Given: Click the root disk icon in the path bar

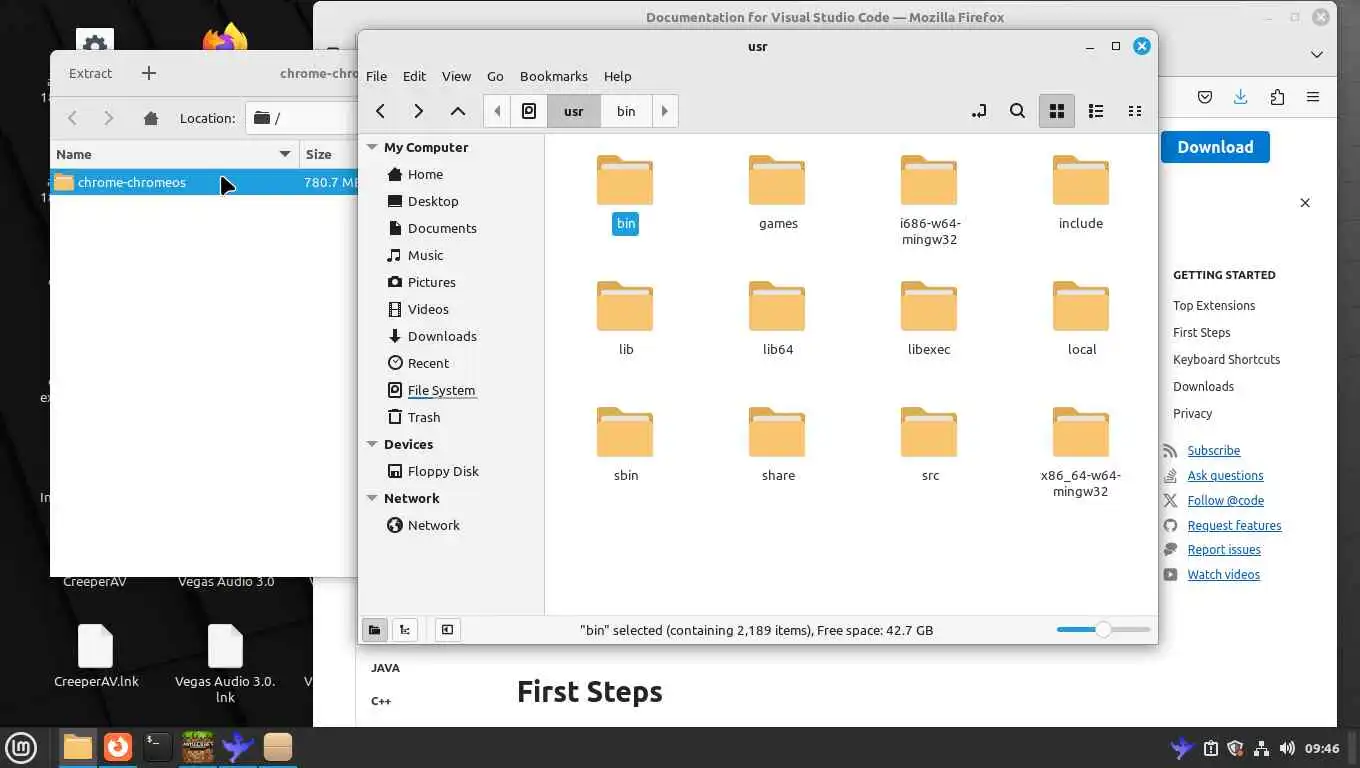Looking at the screenshot, I should click(x=529, y=111).
